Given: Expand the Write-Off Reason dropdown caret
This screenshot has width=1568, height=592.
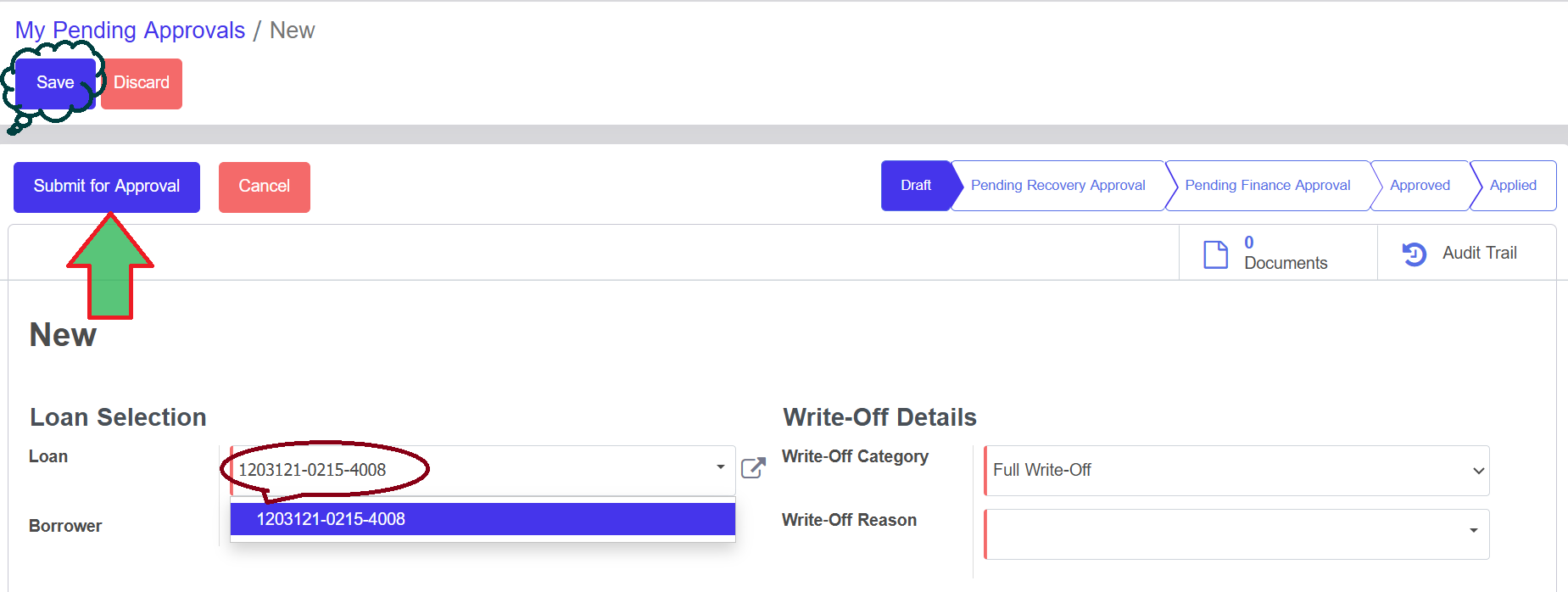Looking at the screenshot, I should tap(1473, 531).
